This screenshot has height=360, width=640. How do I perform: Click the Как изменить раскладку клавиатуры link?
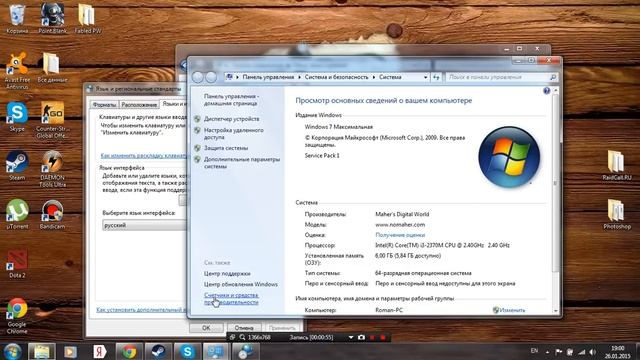coord(143,156)
